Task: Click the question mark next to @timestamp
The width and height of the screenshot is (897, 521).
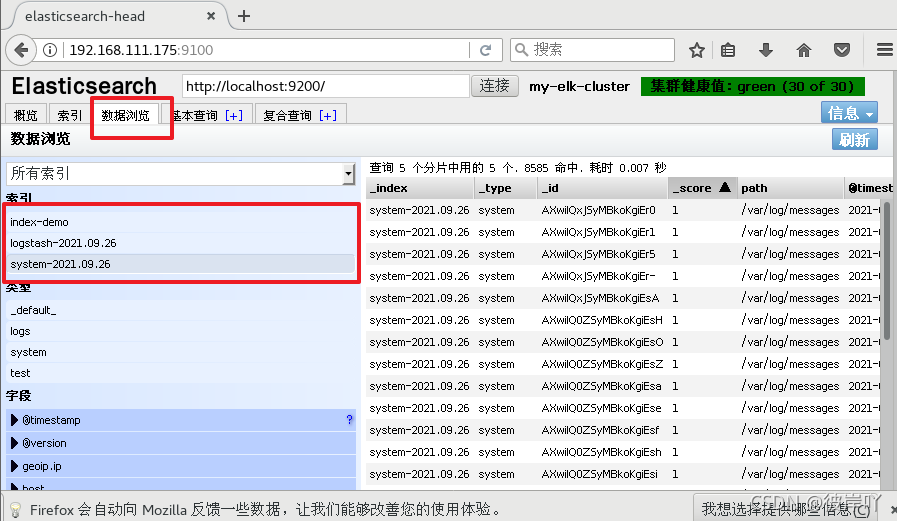Action: (x=350, y=420)
